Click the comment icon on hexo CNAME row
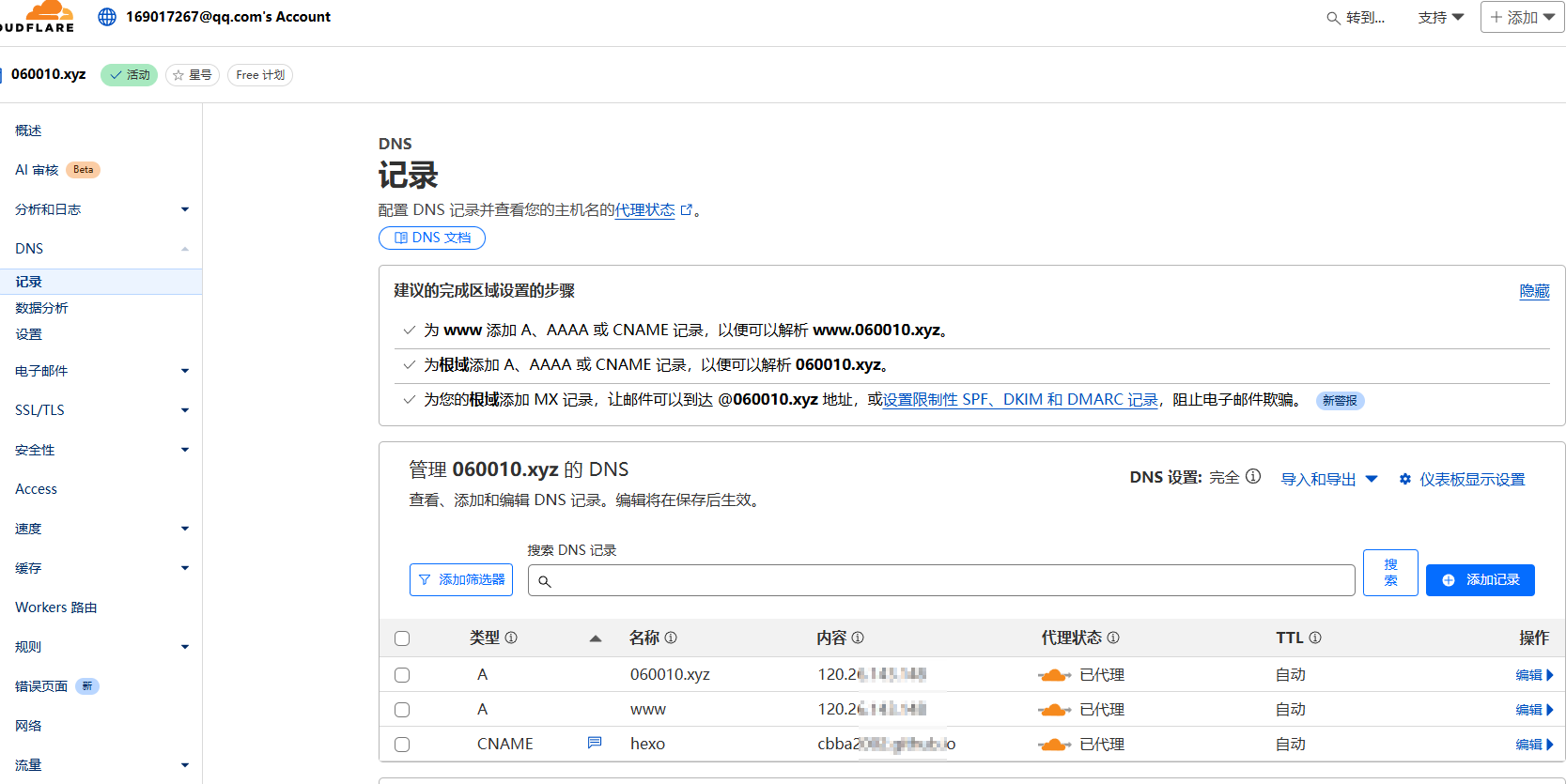Viewport: 1566px width, 784px height. coord(595,743)
